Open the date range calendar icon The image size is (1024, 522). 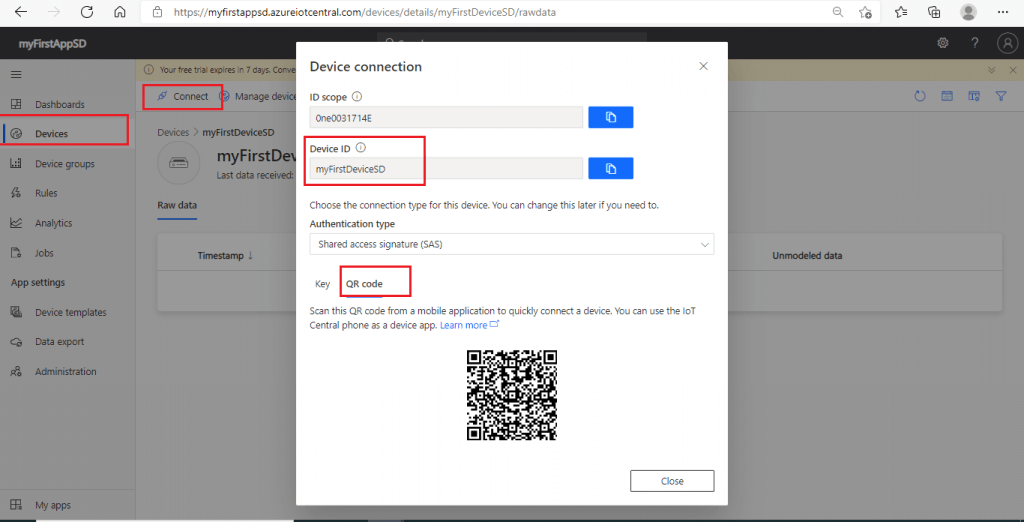coord(946,97)
